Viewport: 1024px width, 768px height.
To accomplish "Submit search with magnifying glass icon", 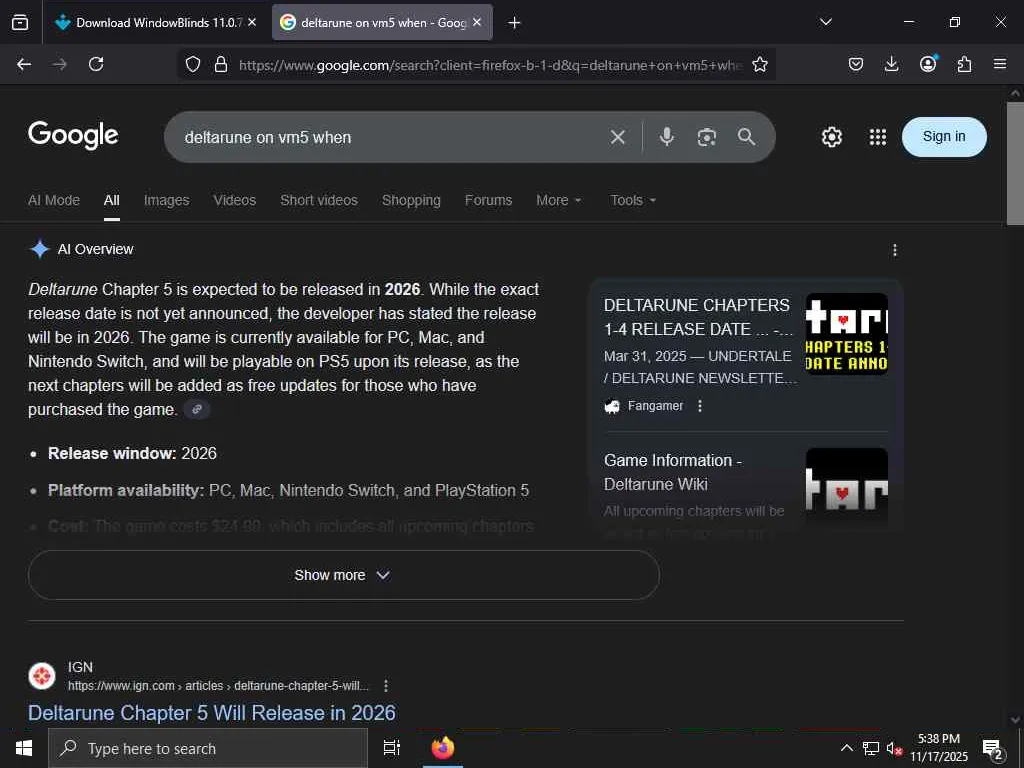I will coord(746,137).
